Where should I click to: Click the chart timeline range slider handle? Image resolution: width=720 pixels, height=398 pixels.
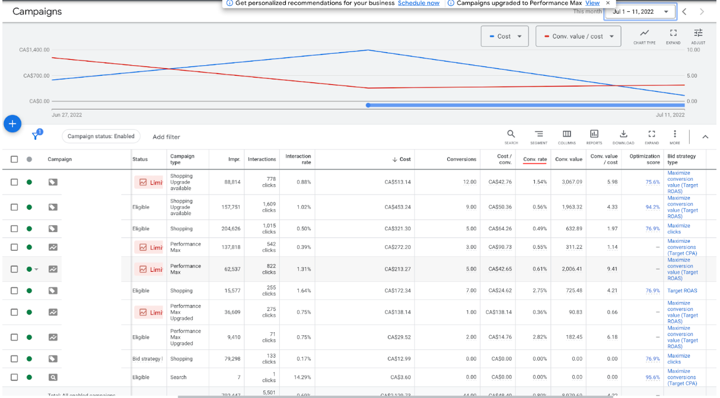(368, 105)
